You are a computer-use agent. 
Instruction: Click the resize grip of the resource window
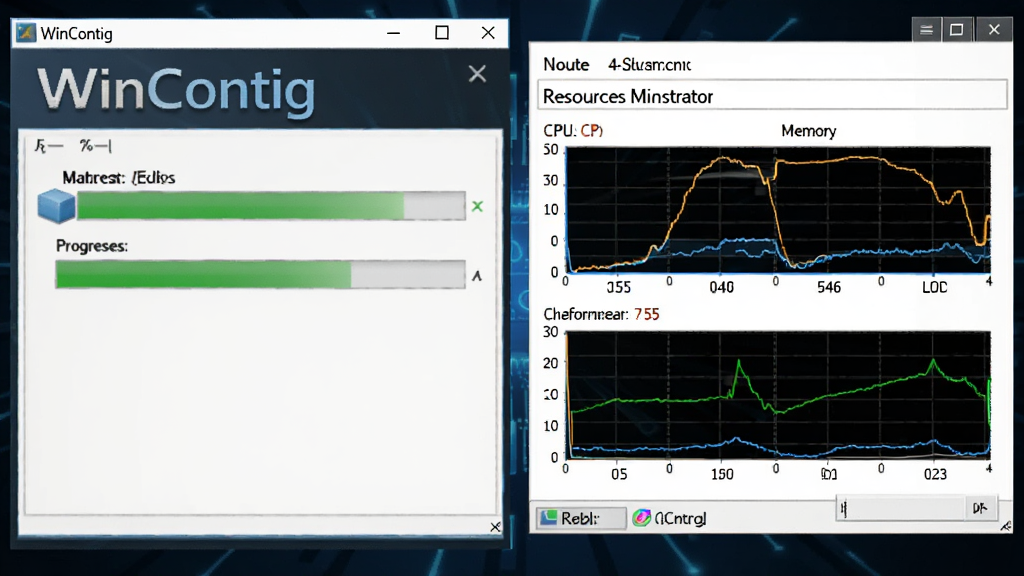1005,526
